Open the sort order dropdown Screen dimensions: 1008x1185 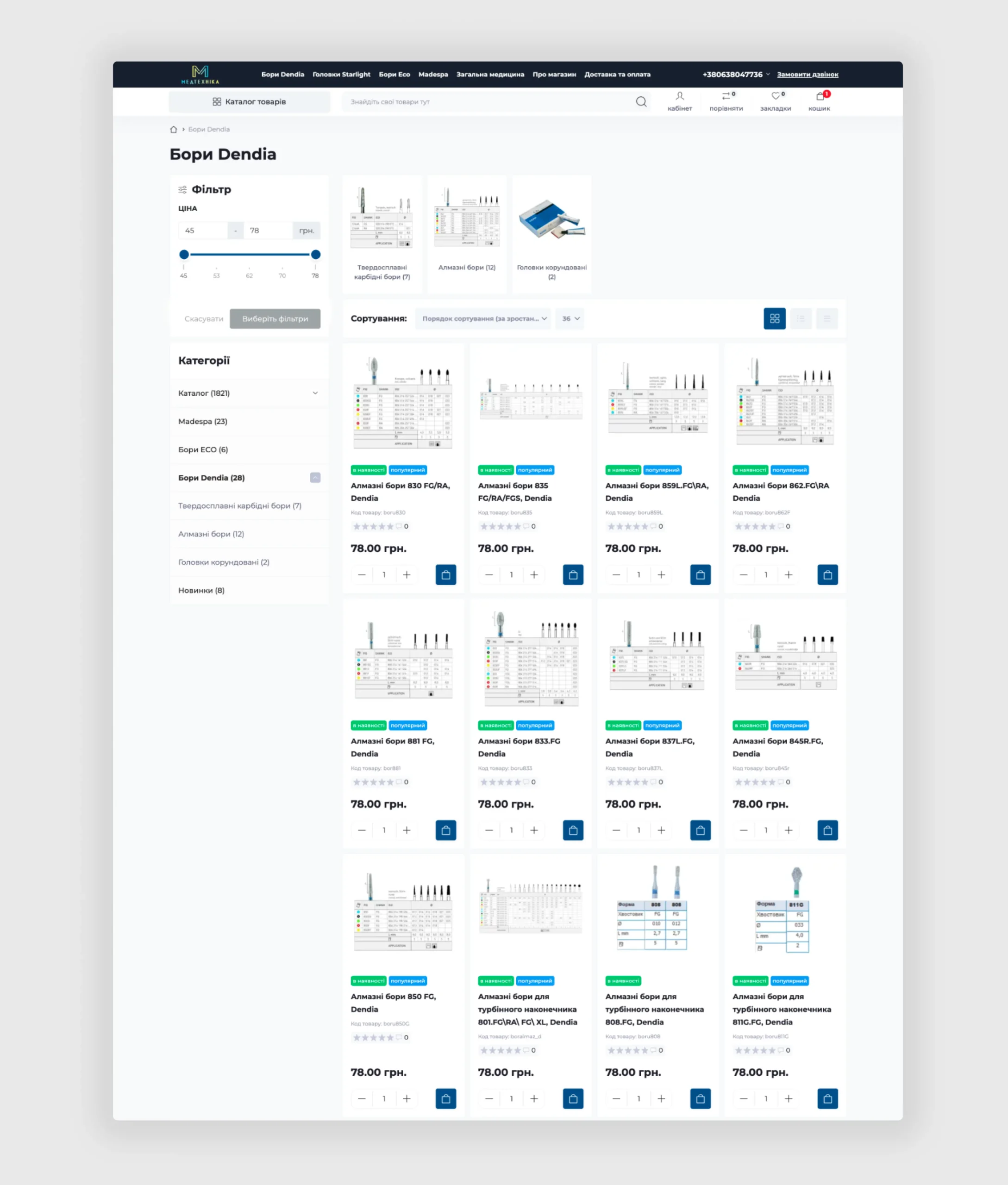(483, 319)
